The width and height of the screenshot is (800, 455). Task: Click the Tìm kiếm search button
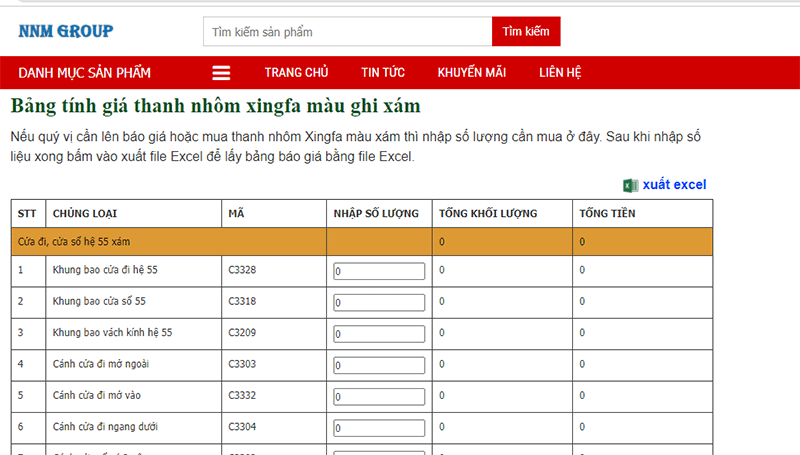point(526,31)
